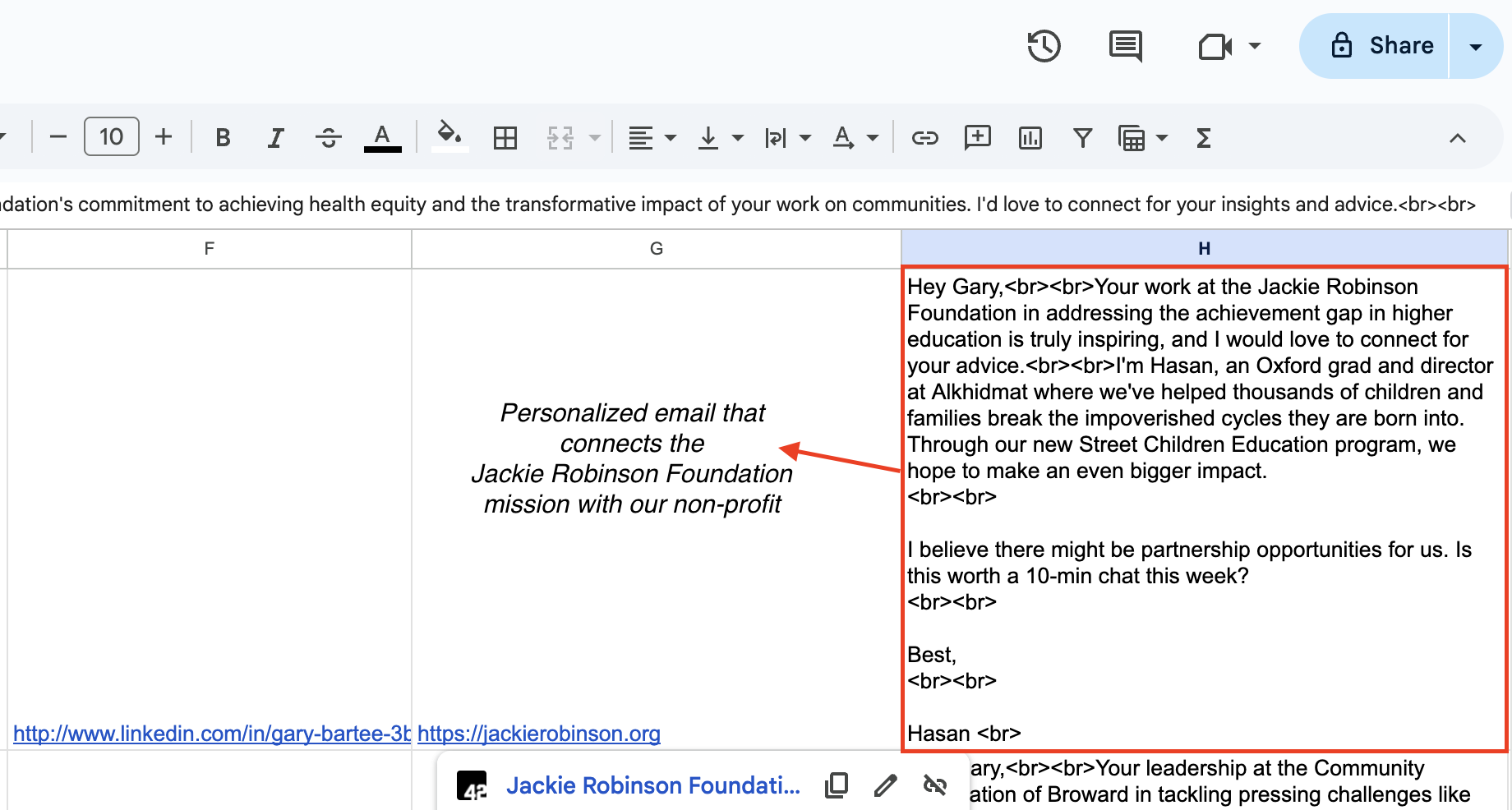
Task: Click the create filter funnel icon
Action: (x=1083, y=138)
